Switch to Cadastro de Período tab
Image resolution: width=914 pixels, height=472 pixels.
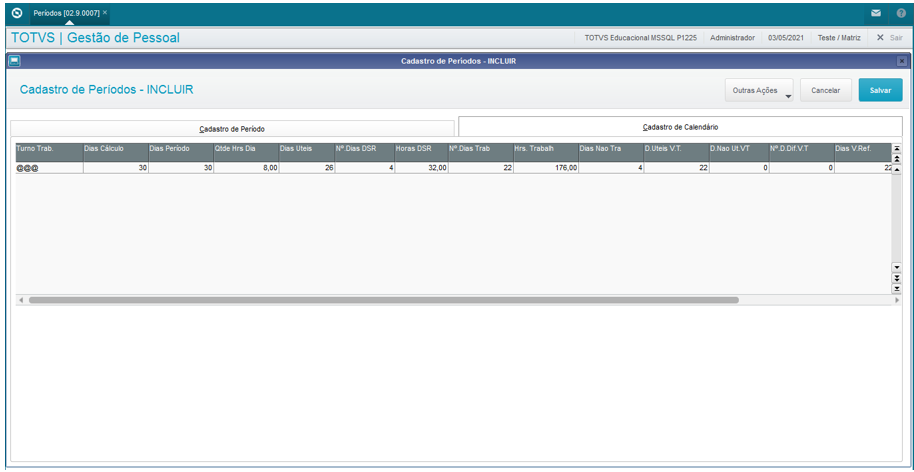pos(233,129)
